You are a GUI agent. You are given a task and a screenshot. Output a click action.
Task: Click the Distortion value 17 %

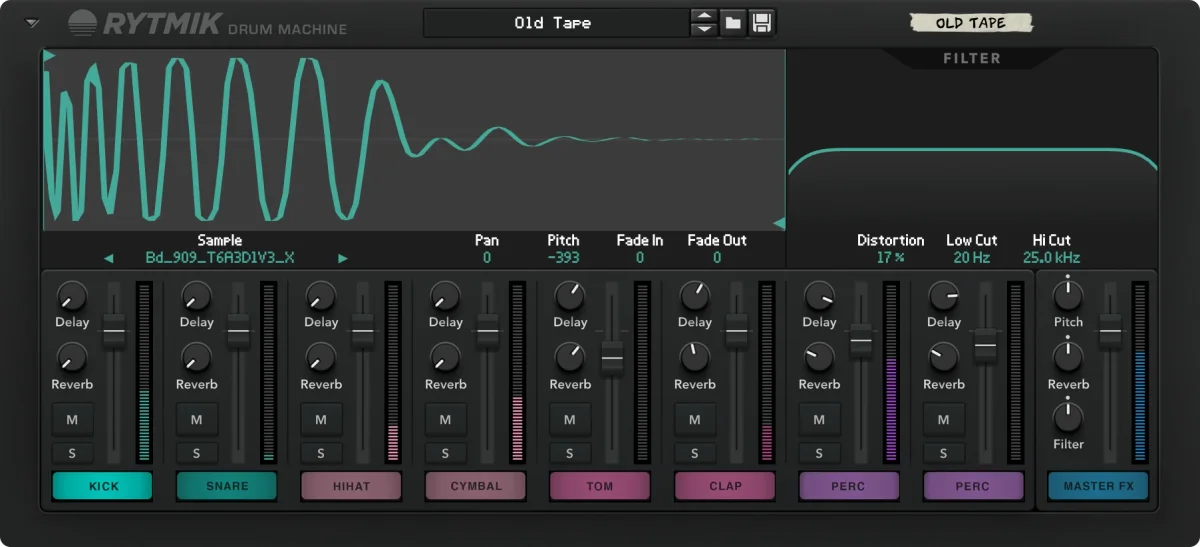pos(890,258)
